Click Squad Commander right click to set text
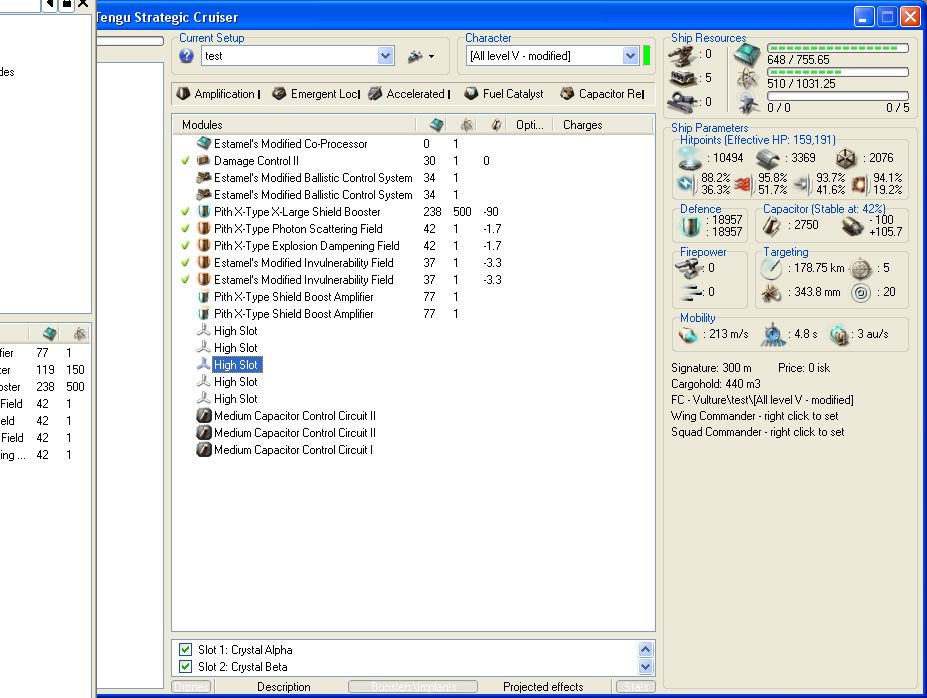Screen dimensions: 927x698 [x=757, y=432]
